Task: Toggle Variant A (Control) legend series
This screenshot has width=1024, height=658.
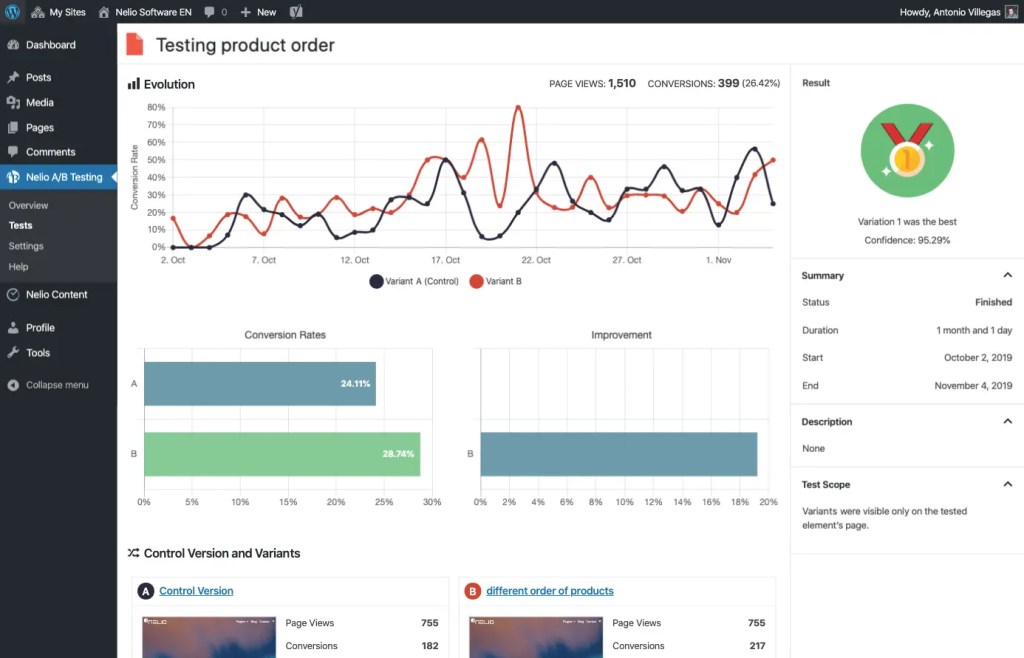Action: pos(414,281)
